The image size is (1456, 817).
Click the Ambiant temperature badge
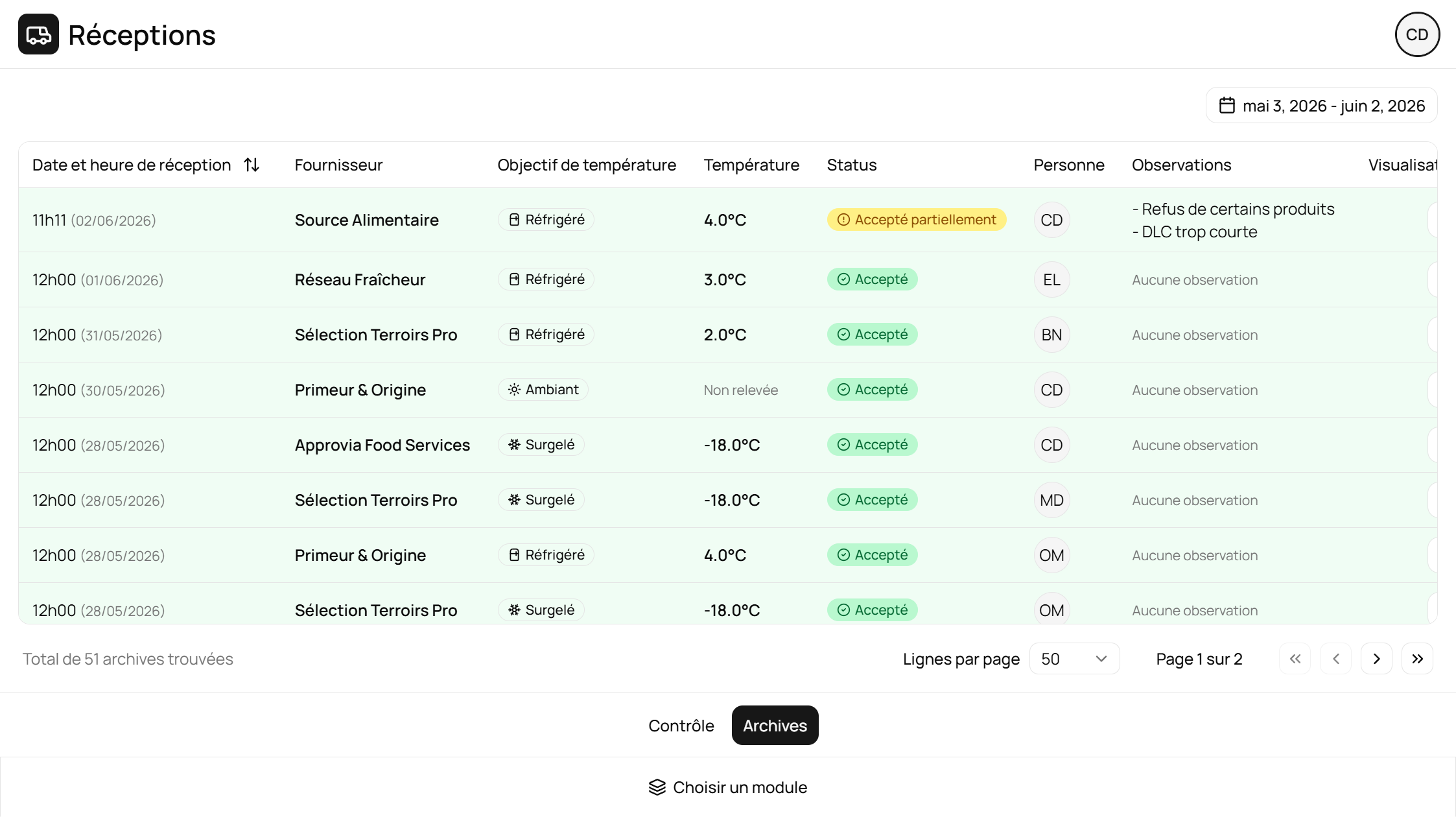coord(543,390)
